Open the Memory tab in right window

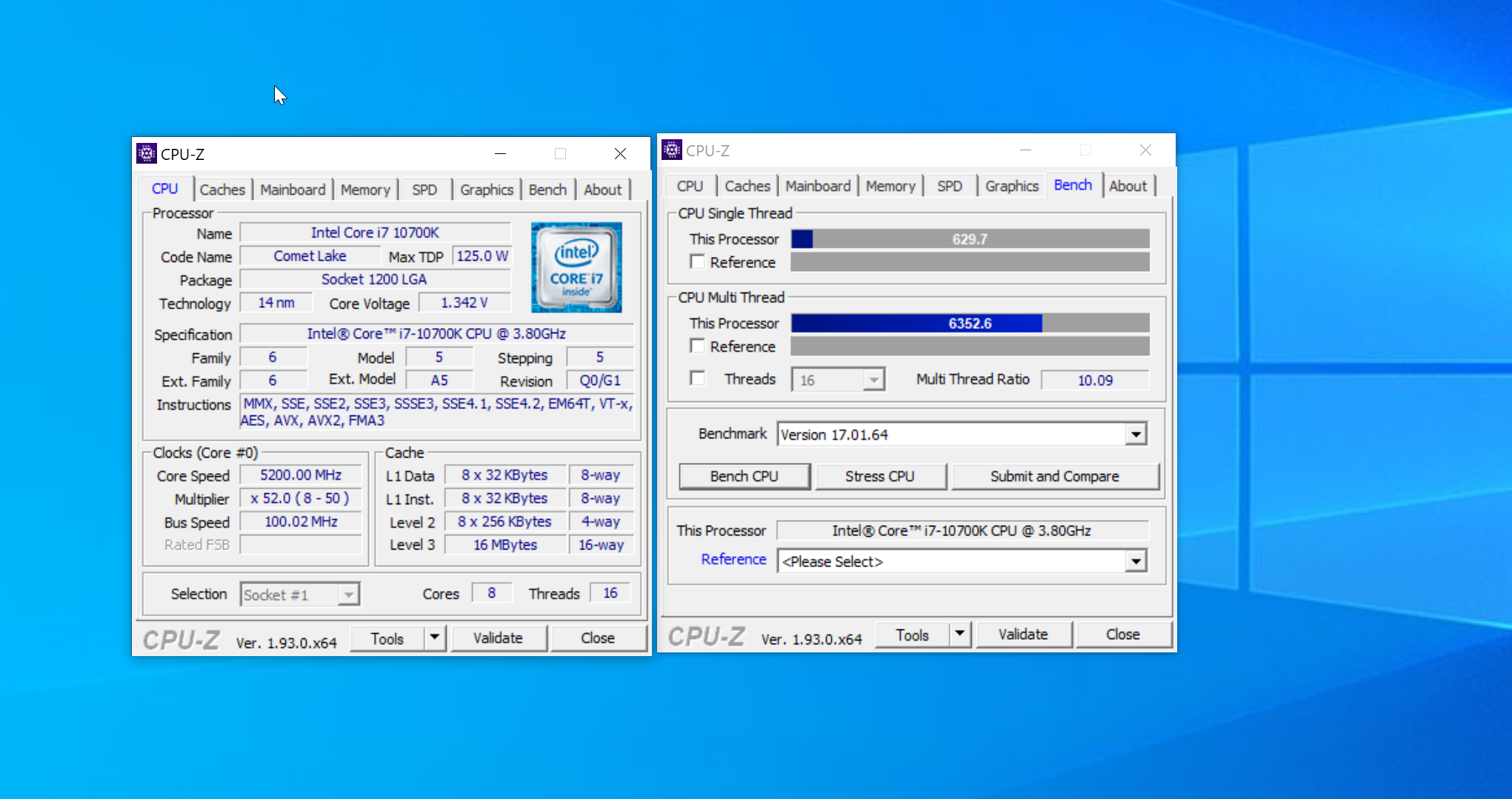[x=890, y=186]
